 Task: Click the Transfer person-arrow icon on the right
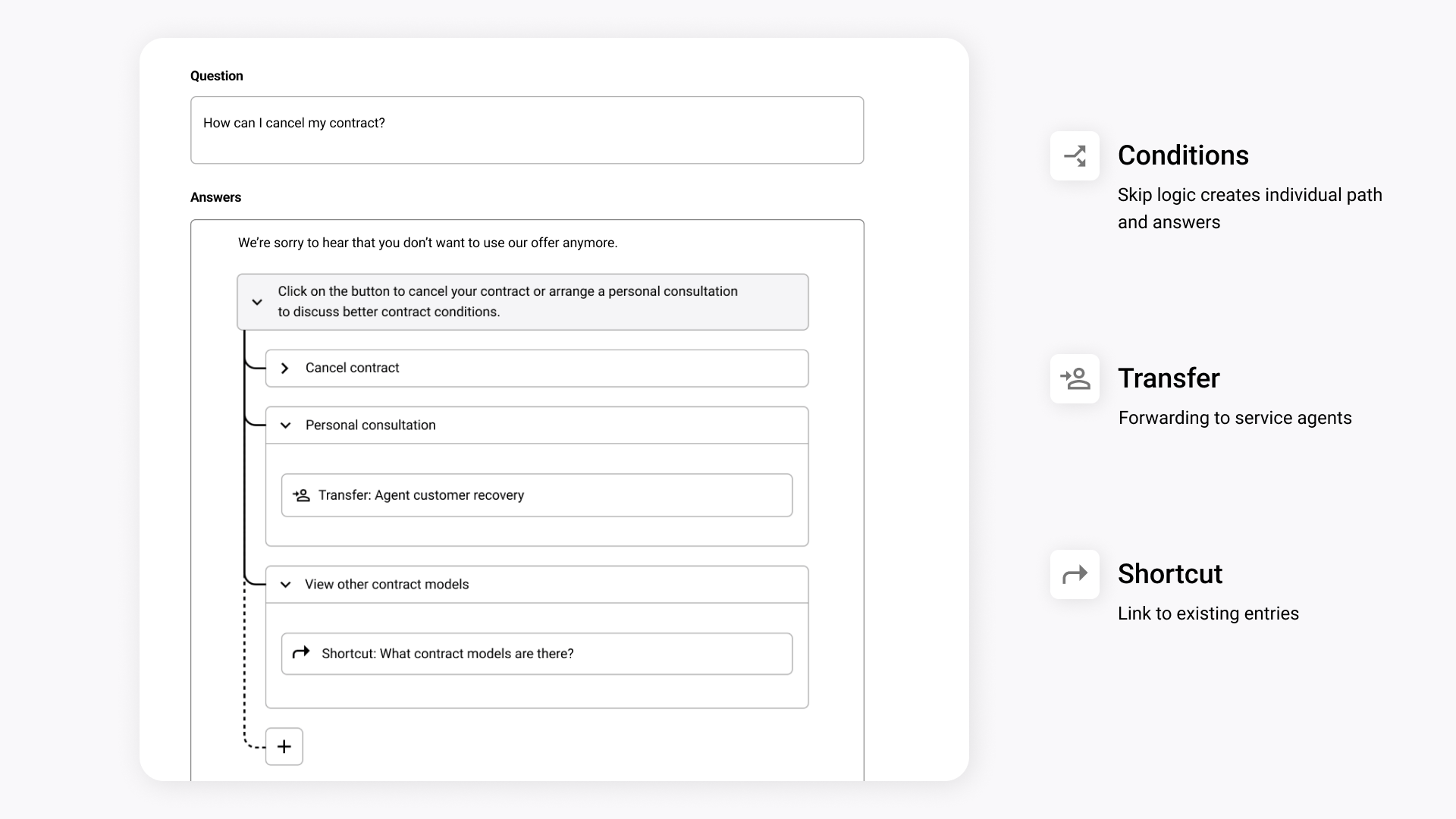click(1075, 378)
